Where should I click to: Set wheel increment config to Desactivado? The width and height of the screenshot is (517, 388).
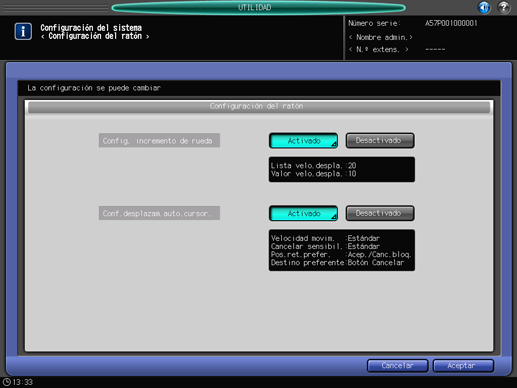pos(380,141)
